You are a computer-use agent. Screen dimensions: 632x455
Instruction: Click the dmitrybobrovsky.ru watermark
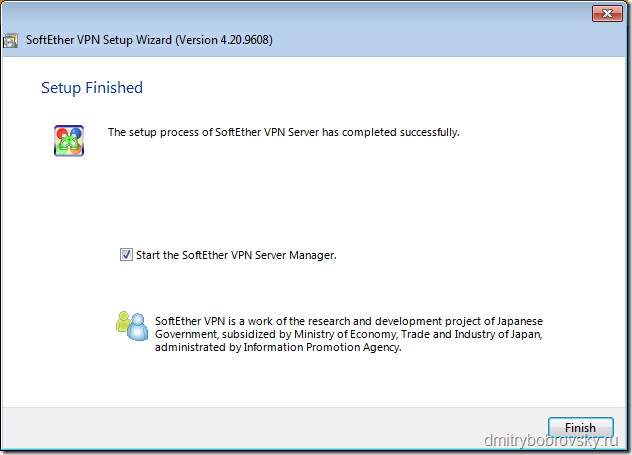pyautogui.click(x=551, y=440)
